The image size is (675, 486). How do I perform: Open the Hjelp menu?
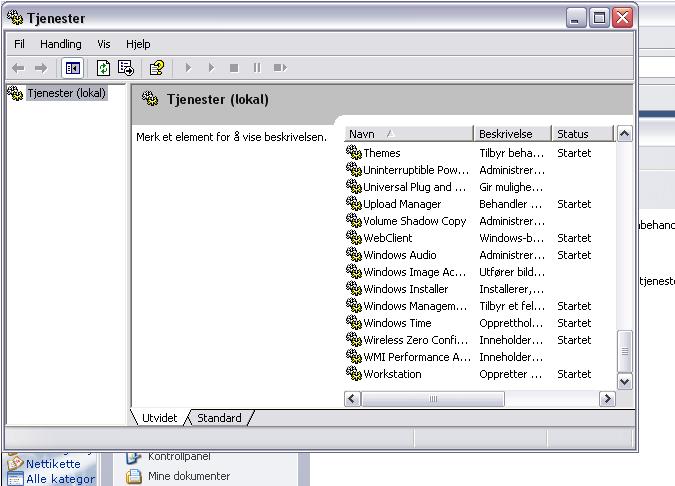pyautogui.click(x=138, y=44)
